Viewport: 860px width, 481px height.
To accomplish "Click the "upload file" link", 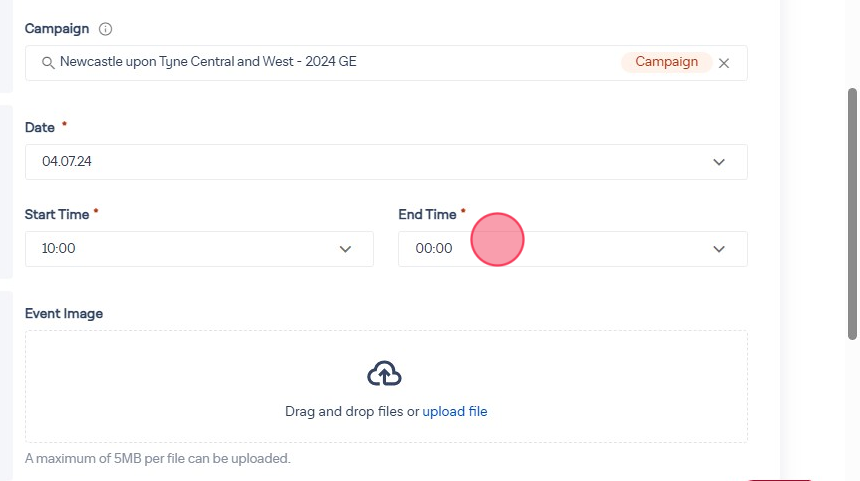I will click(454, 411).
